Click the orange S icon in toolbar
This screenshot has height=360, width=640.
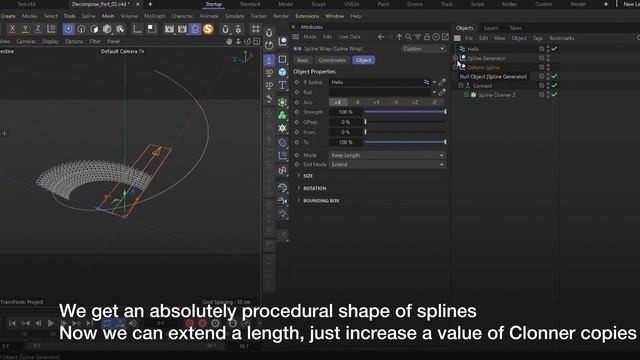pyautogui.click(x=208, y=29)
